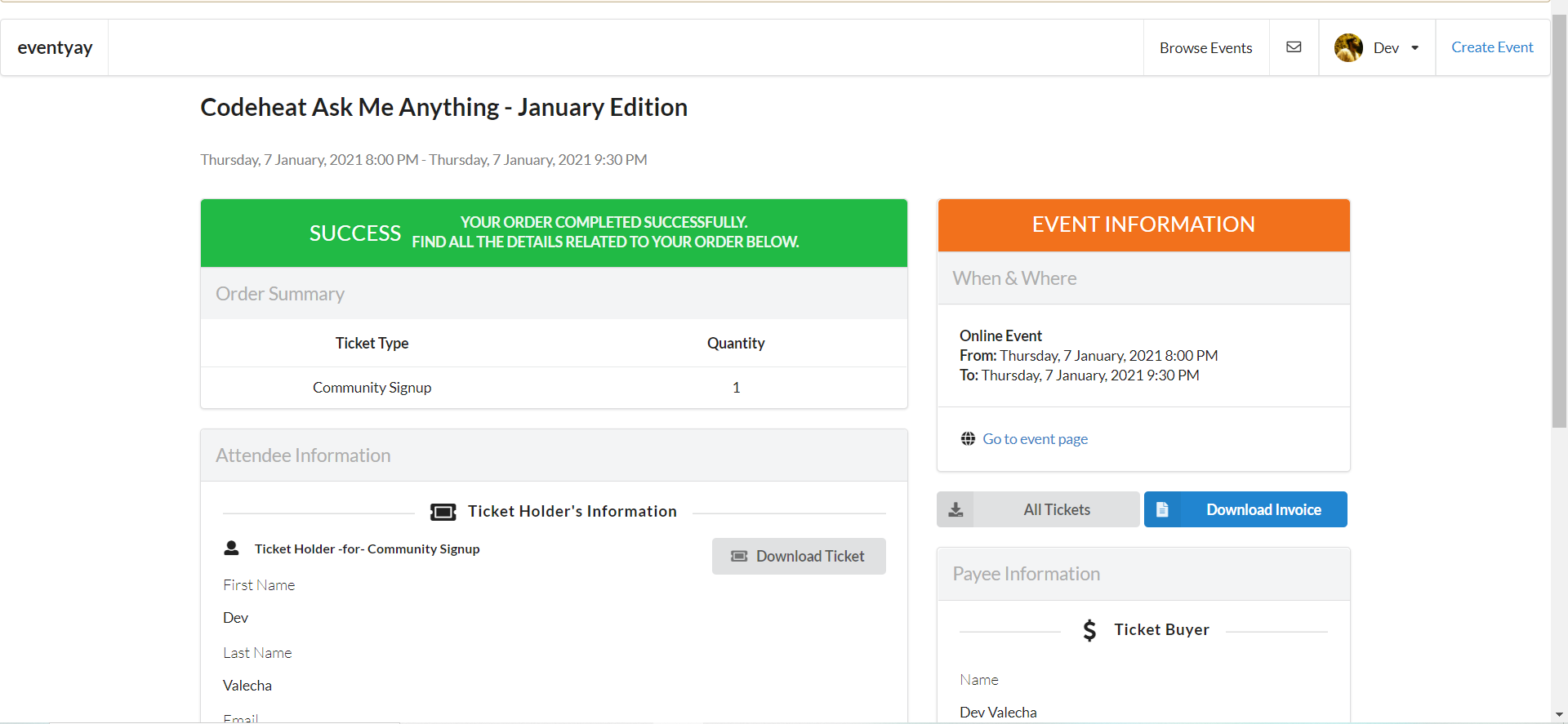The image size is (1568, 724).
Task: Click the document icon on Download Invoice
Action: tap(1162, 510)
